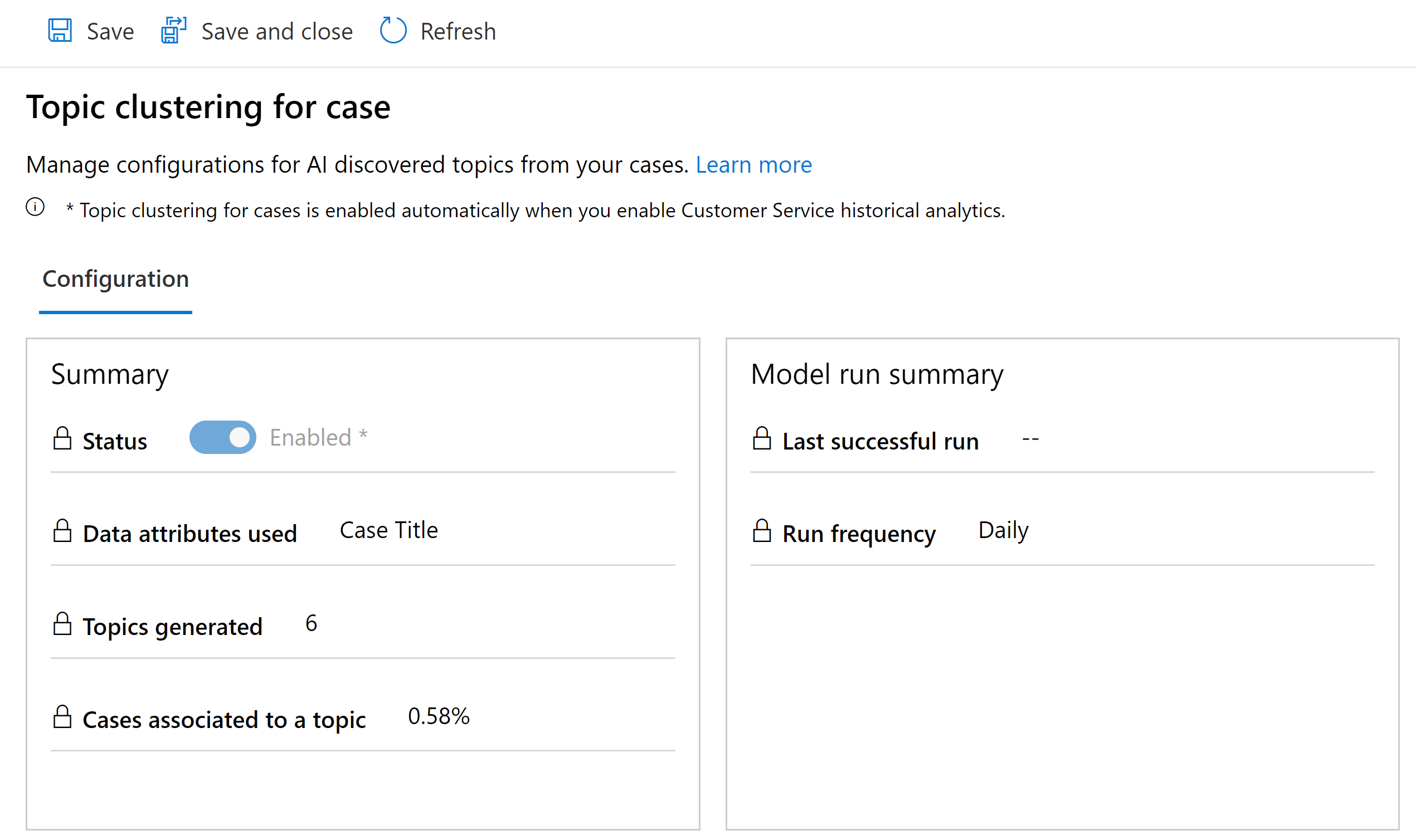Enable topic clustering configuration
This screenshot has width=1416, height=840.
pos(222,438)
